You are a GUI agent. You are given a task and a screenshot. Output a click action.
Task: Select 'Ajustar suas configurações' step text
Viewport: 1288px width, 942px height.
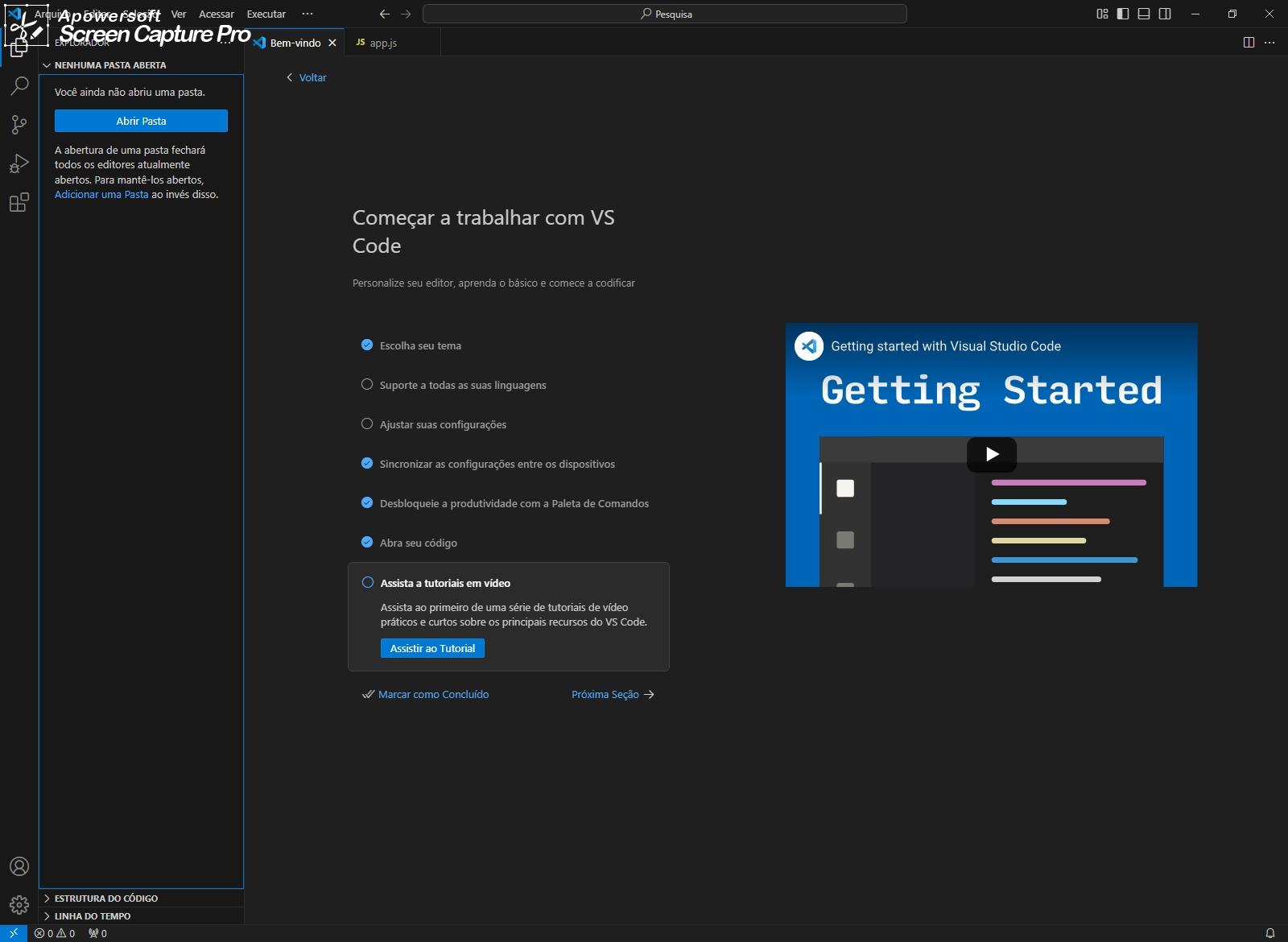443,424
